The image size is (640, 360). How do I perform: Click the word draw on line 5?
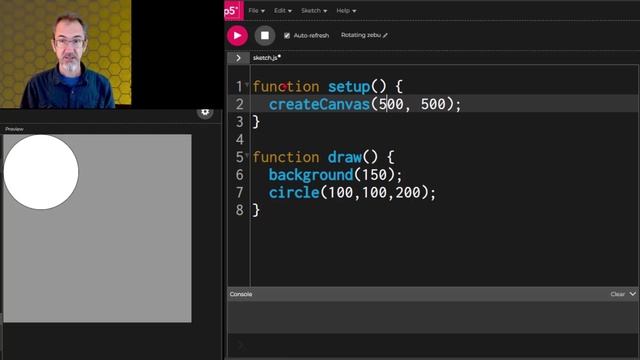coord(344,157)
